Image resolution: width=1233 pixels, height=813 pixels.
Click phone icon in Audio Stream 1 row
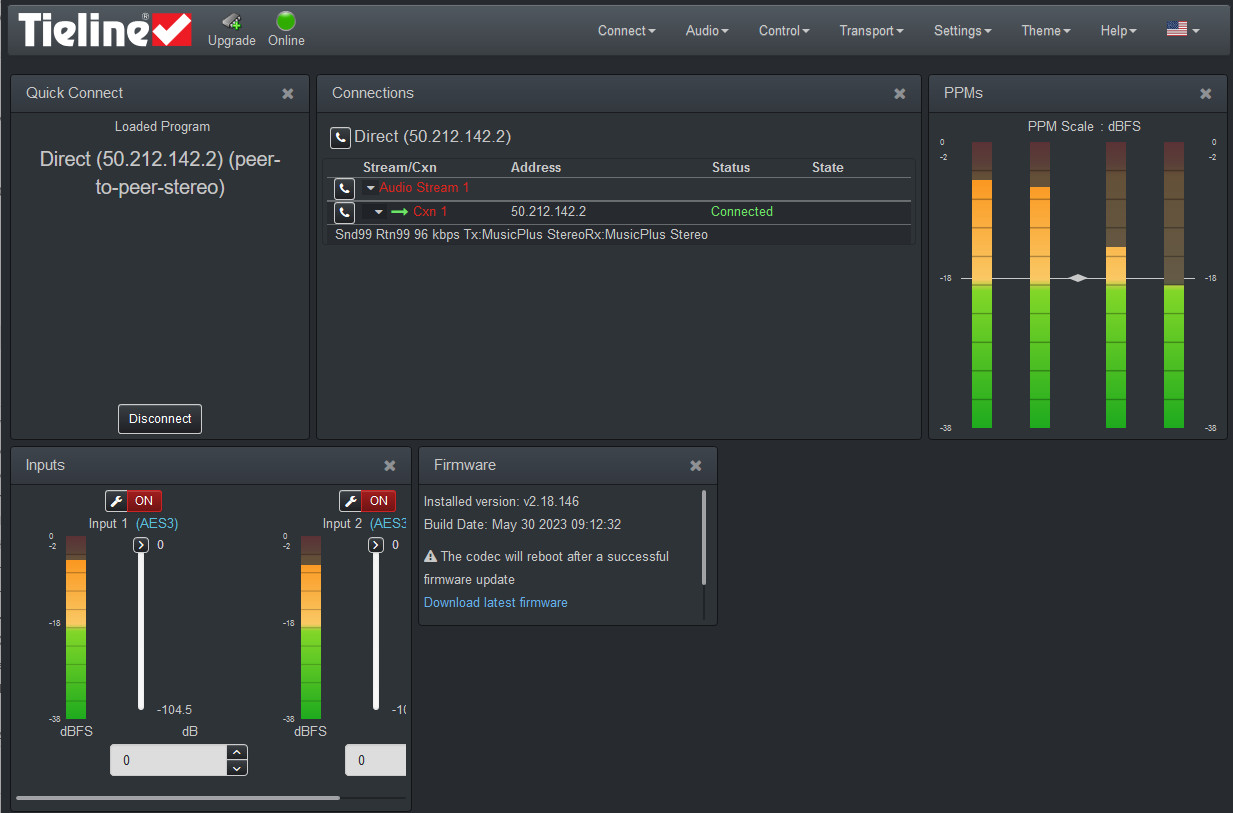344,188
